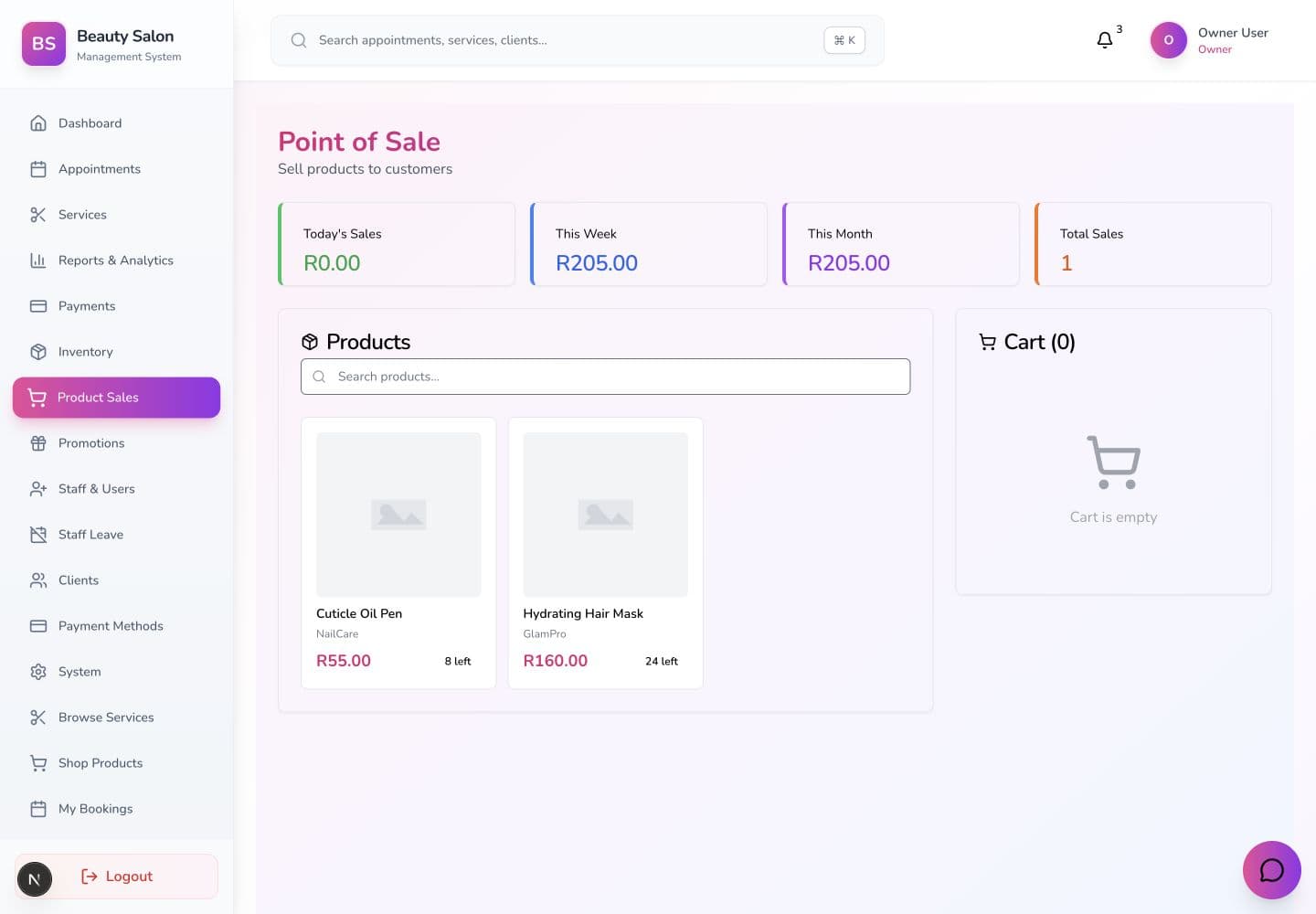Click Cuticle Oil Pen image placeholder
The height and width of the screenshot is (914, 1316).
click(398, 515)
